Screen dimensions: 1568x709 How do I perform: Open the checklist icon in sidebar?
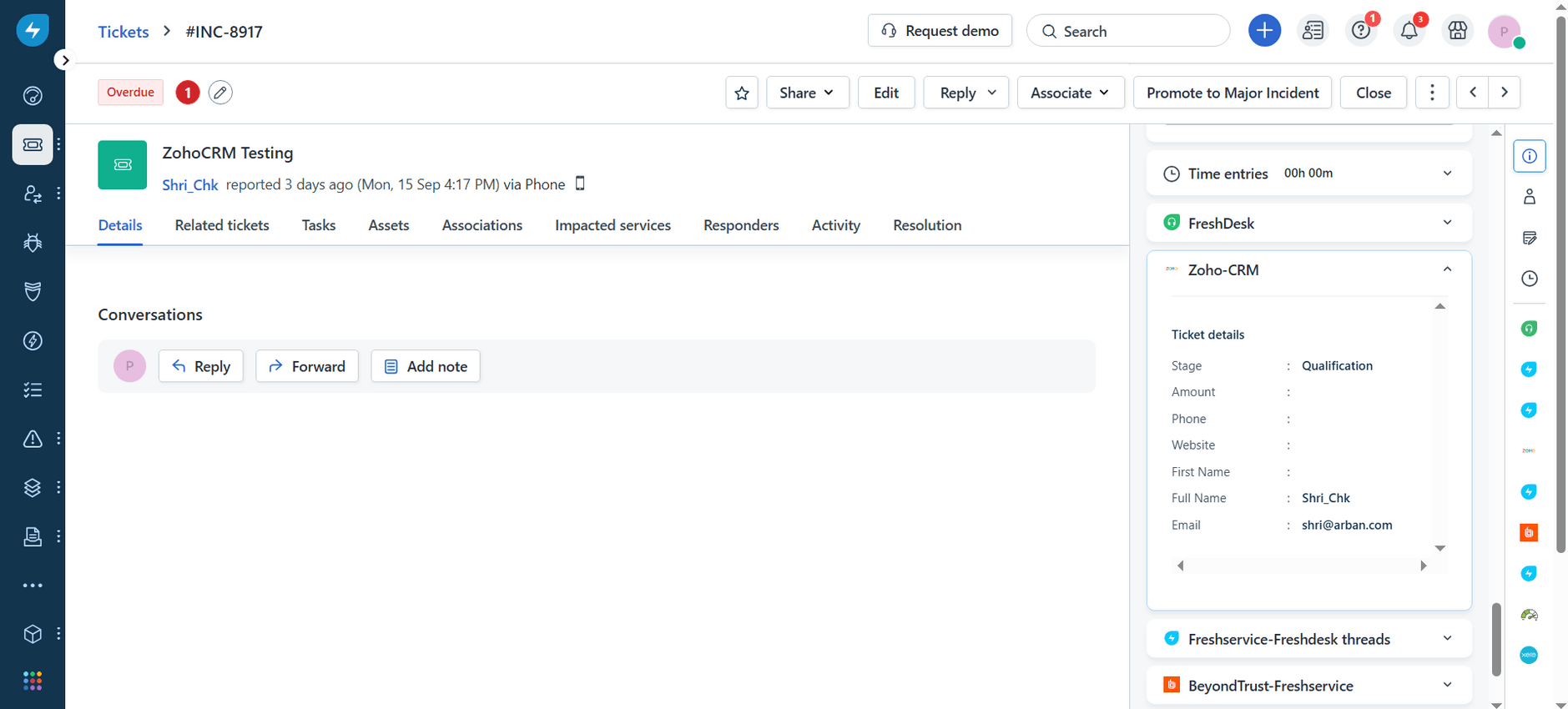pos(33,390)
